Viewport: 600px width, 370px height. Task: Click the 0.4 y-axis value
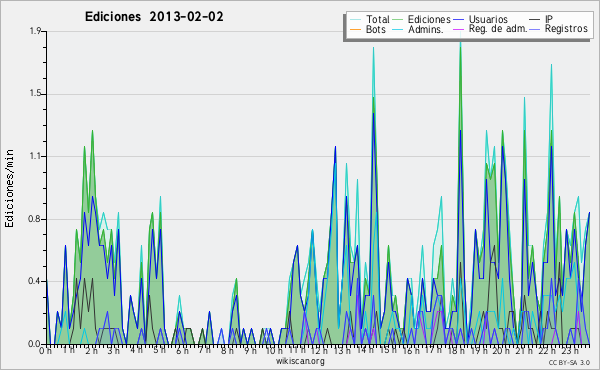point(35,282)
